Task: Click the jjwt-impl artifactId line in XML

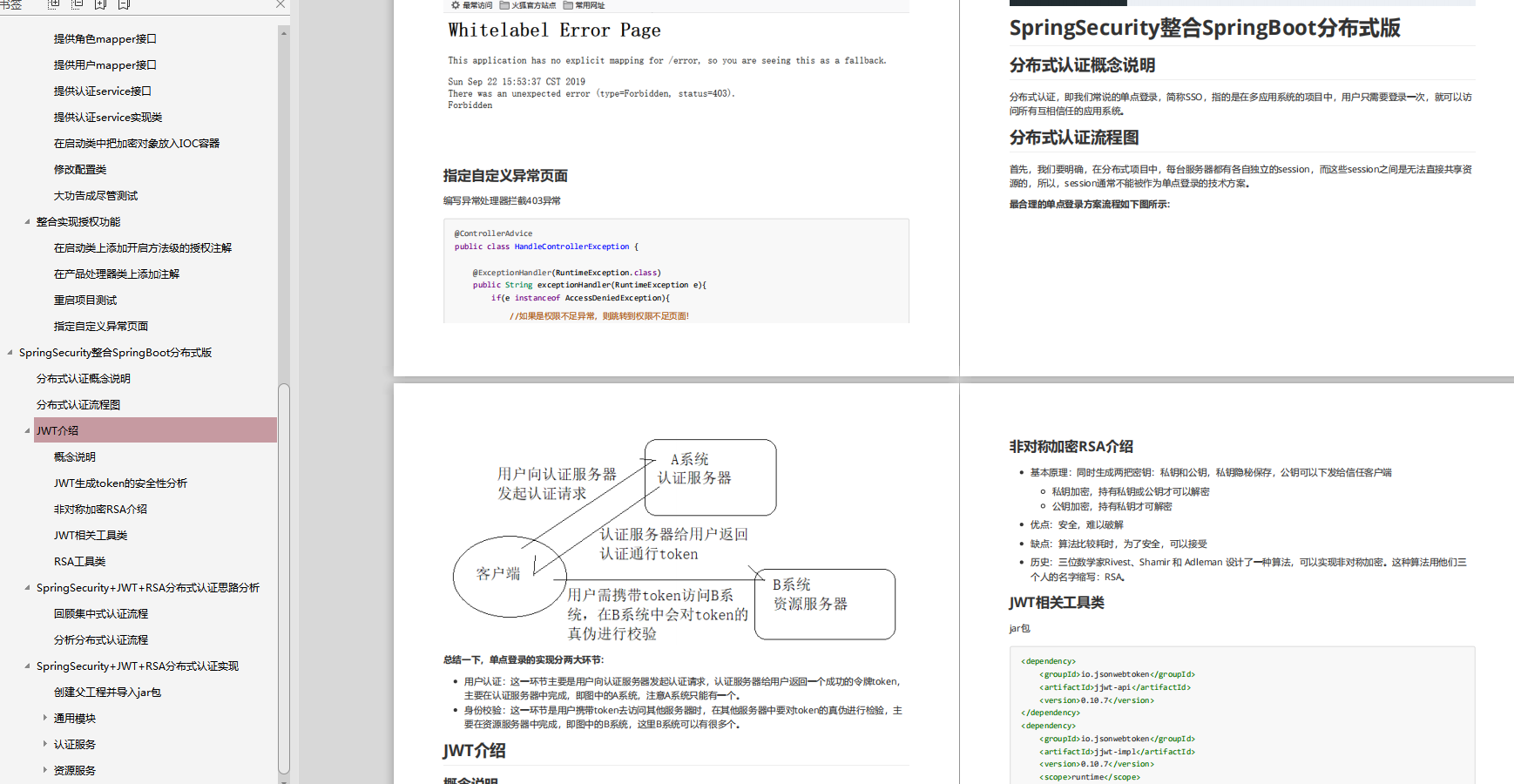Action: [x=1117, y=752]
